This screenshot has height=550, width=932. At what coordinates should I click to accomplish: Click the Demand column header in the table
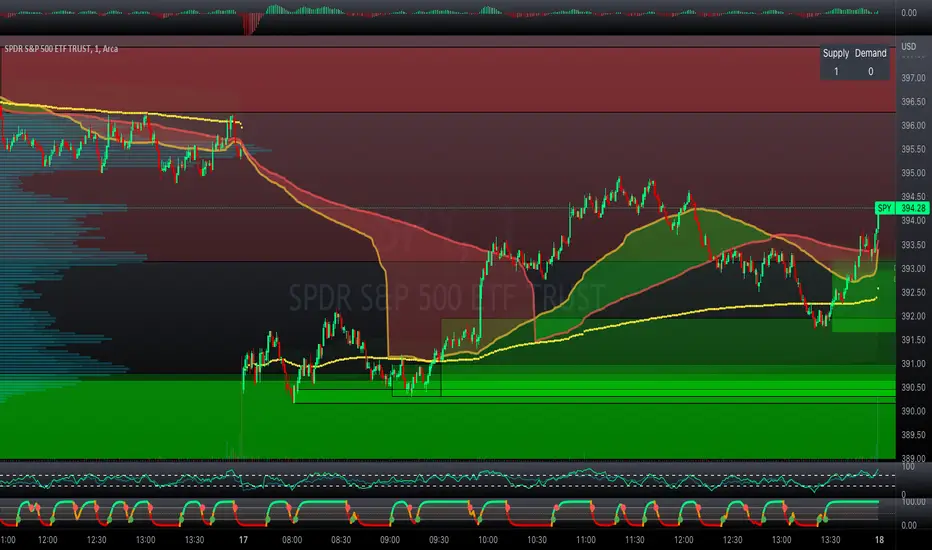click(871, 53)
